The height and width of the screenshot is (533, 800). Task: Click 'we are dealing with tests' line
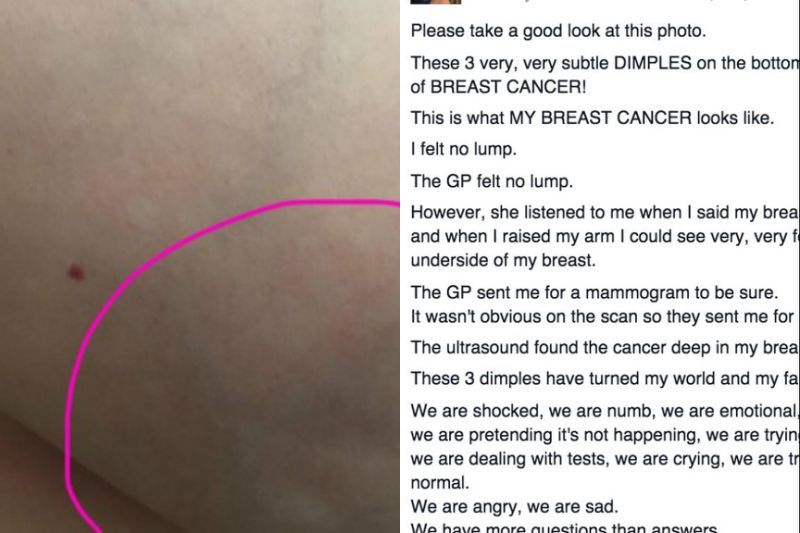[605, 459]
